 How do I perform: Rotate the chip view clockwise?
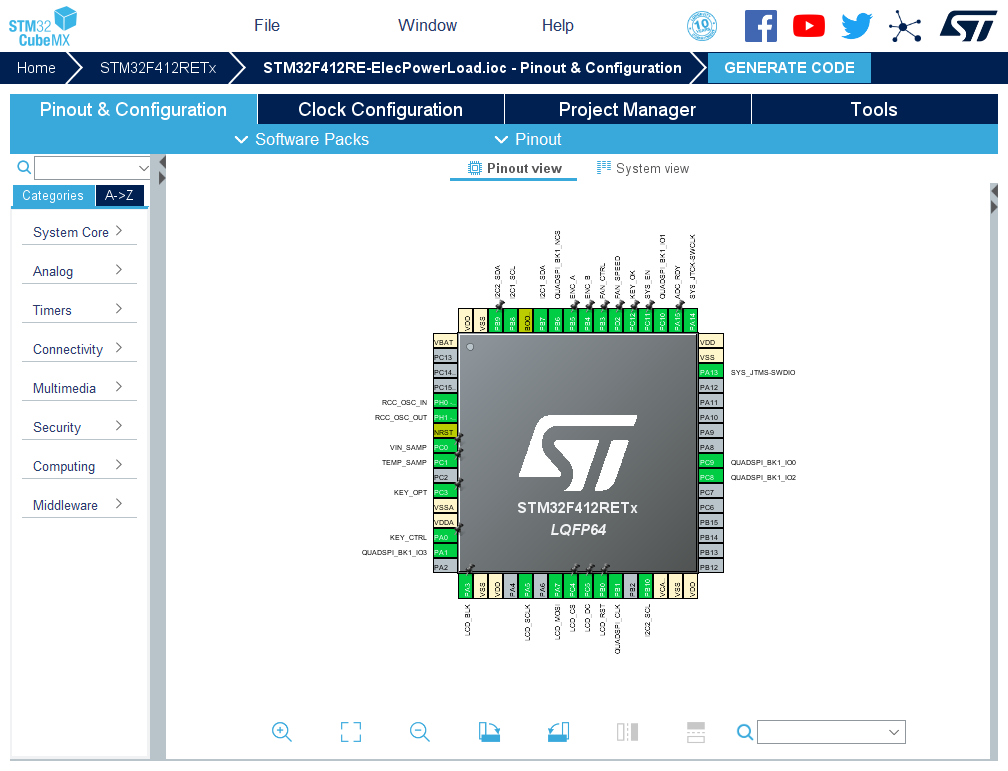(489, 732)
